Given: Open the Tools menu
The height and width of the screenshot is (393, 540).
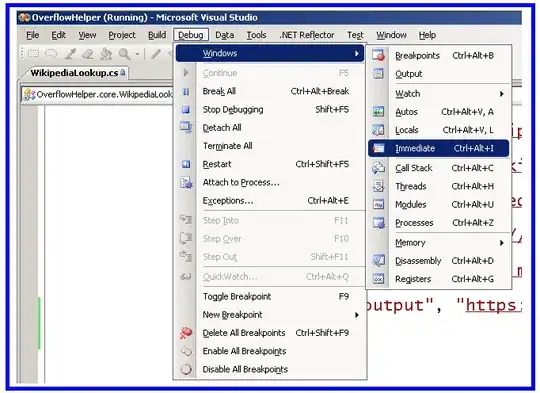Looking at the screenshot, I should [257, 35].
